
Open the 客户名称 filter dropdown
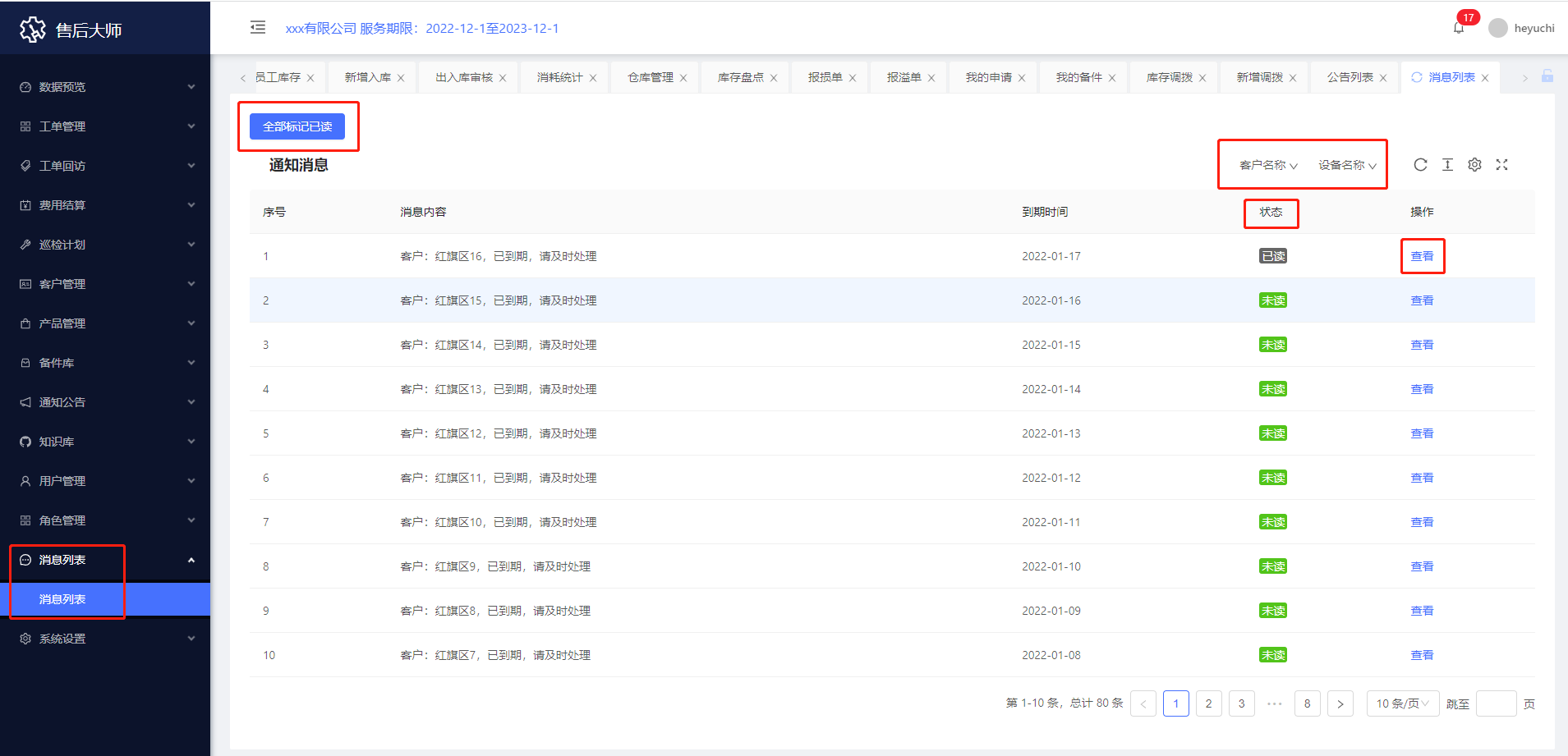point(1268,165)
